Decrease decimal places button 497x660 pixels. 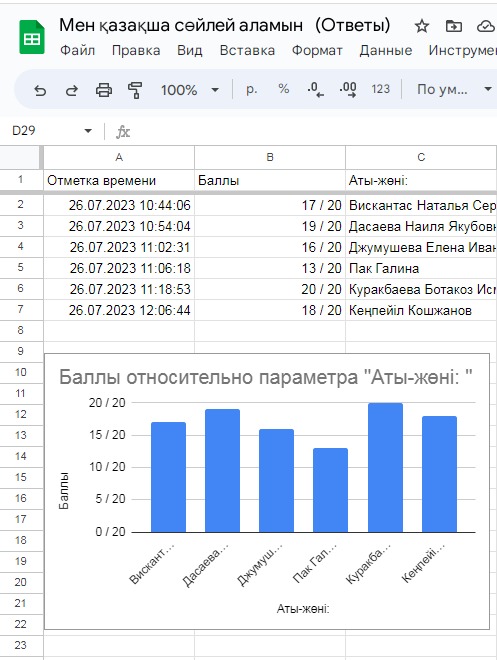[x=316, y=89]
